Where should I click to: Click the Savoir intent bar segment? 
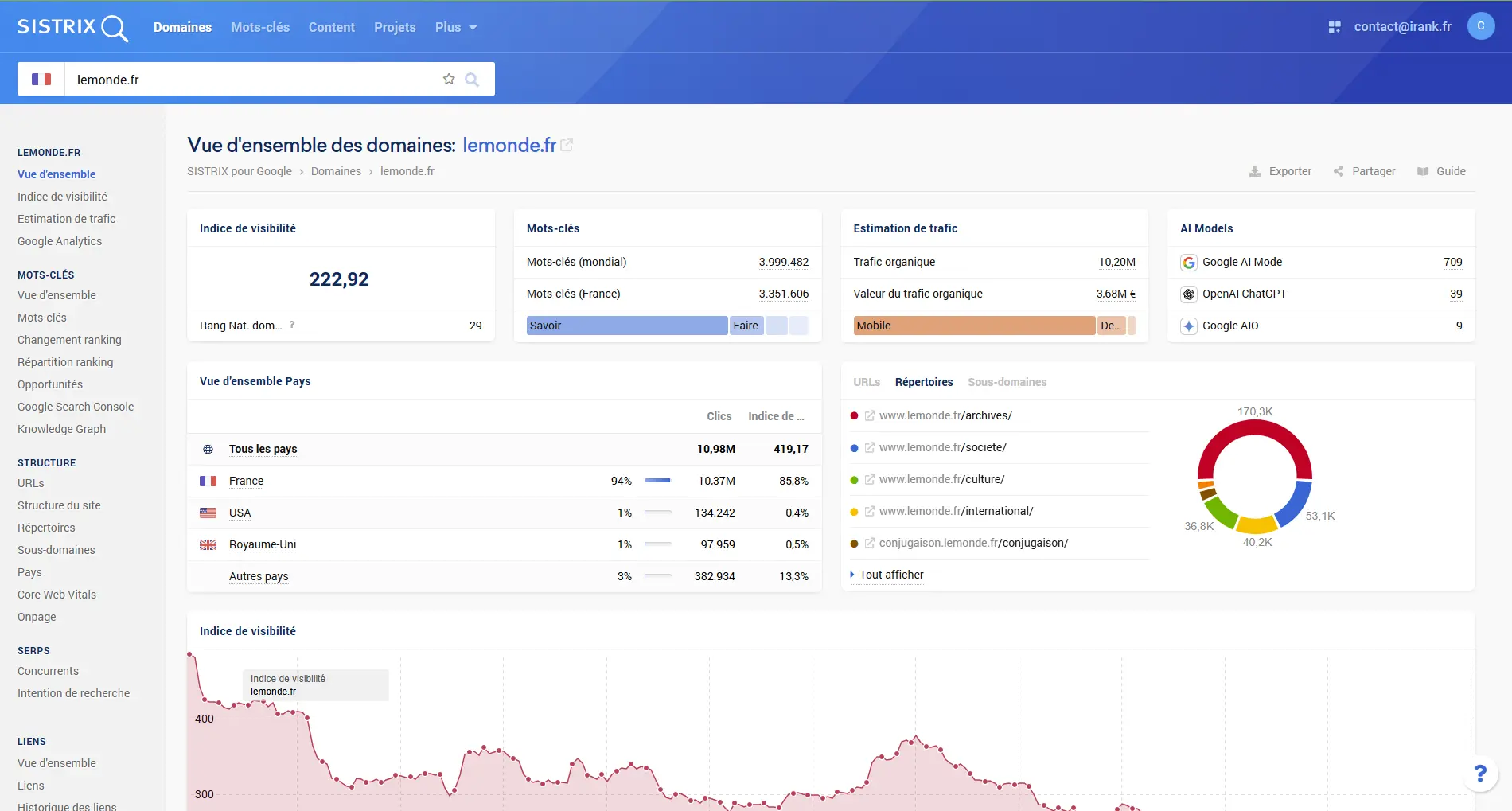click(626, 326)
